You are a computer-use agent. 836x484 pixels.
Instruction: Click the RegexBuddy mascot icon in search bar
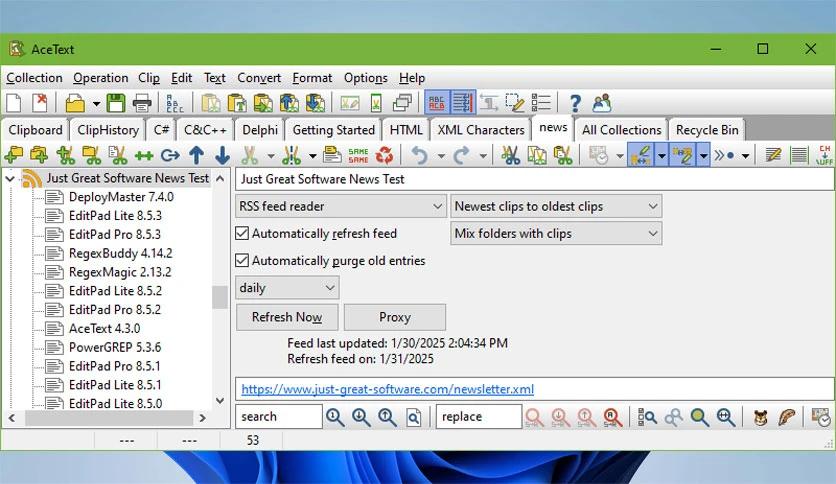click(761, 417)
